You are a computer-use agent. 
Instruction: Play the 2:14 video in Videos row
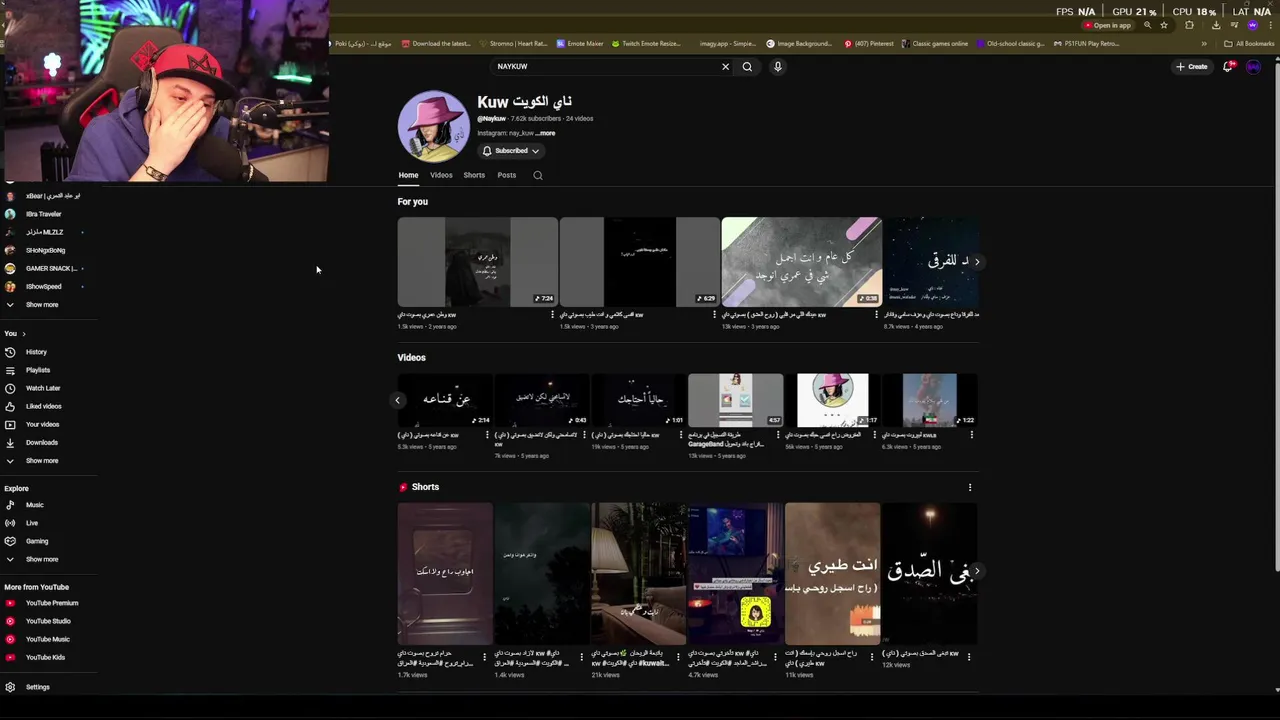pyautogui.click(x=445, y=400)
